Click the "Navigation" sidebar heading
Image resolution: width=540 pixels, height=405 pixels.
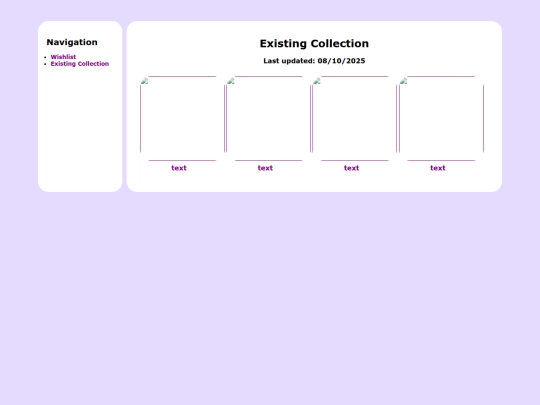point(72,42)
